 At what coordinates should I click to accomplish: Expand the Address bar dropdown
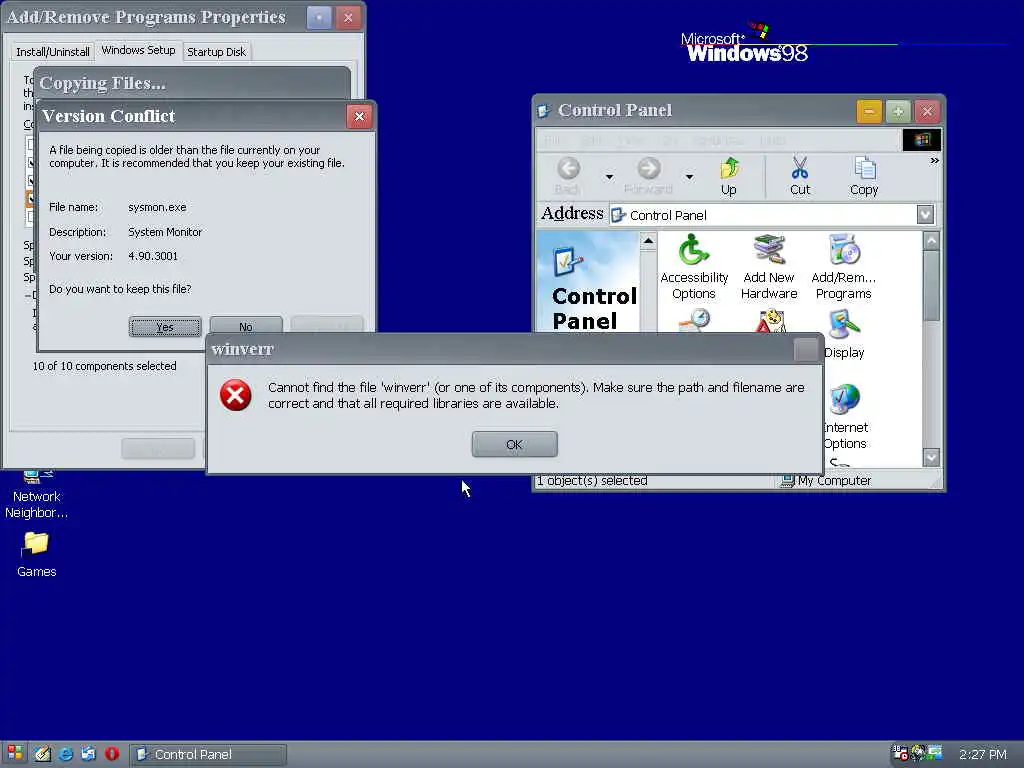[x=925, y=215]
